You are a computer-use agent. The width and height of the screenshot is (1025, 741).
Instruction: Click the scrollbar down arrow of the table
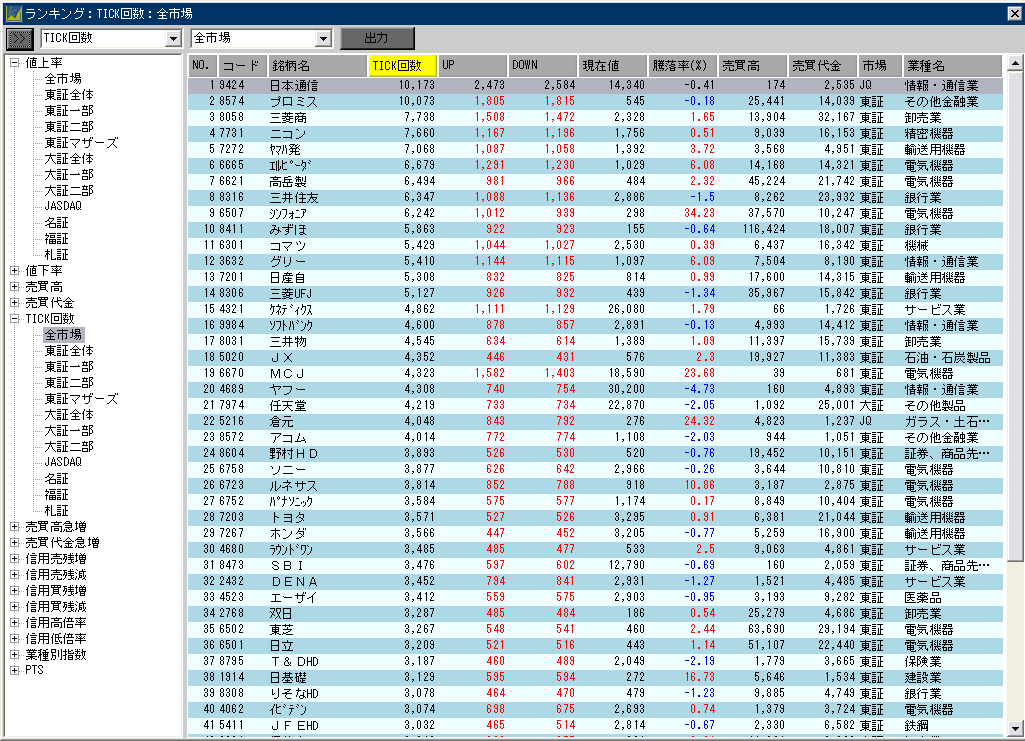click(x=1015, y=729)
